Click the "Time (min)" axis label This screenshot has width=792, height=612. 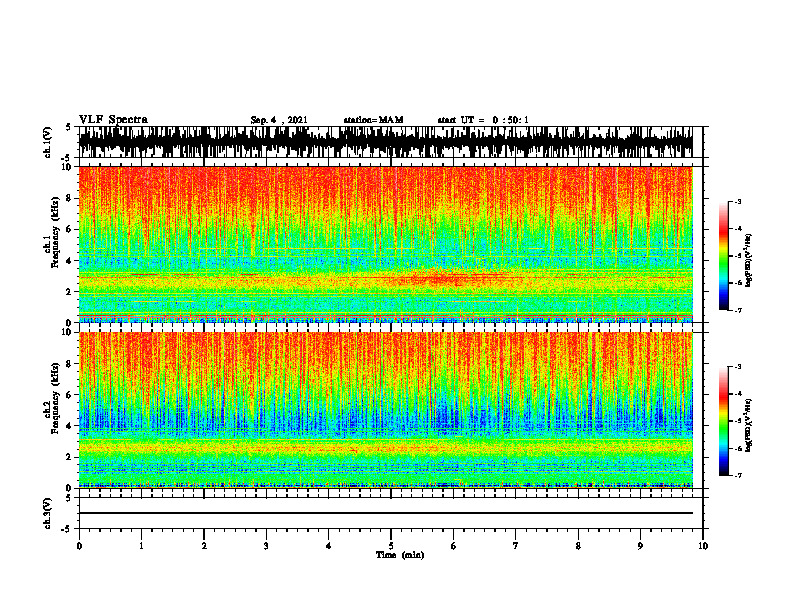tap(400, 555)
